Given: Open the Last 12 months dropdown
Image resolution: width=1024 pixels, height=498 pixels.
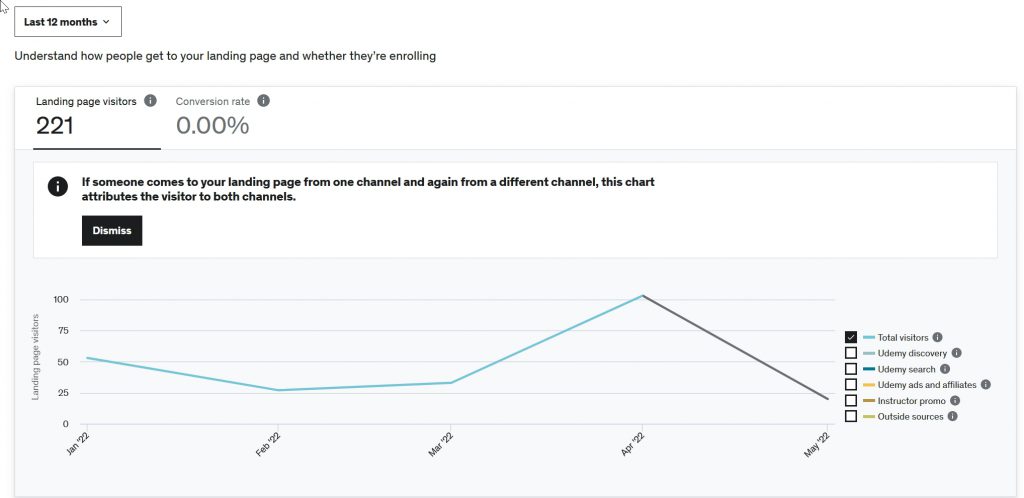Looking at the screenshot, I should (67, 21).
